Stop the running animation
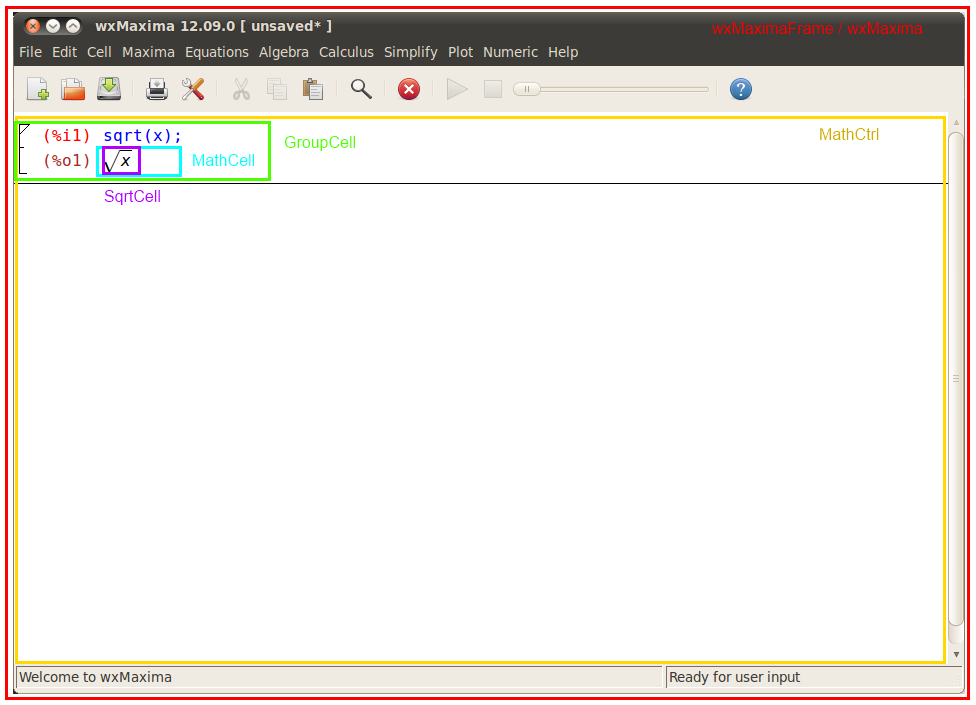The width and height of the screenshot is (976, 705). [492, 89]
